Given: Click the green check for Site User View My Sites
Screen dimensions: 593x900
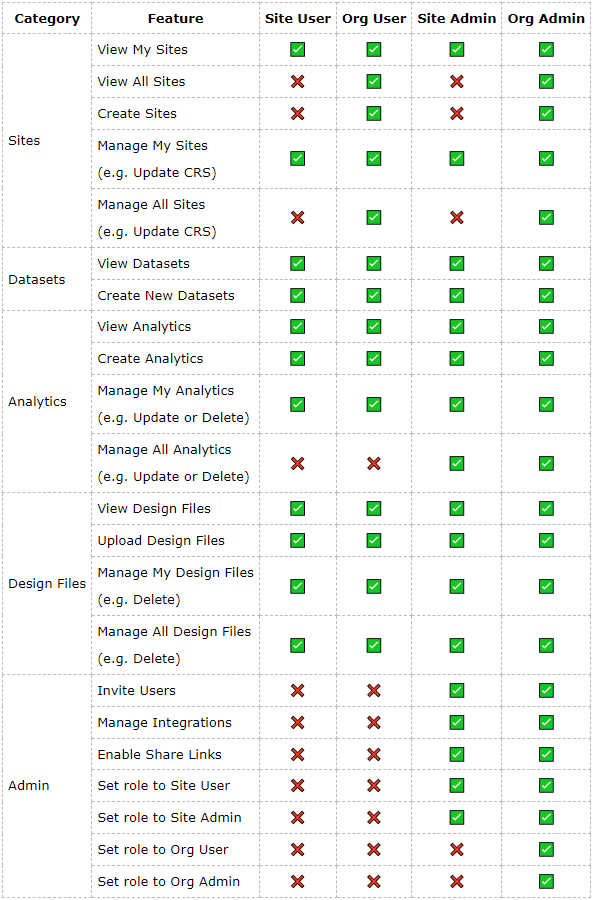Looking at the screenshot, I should 297,49.
